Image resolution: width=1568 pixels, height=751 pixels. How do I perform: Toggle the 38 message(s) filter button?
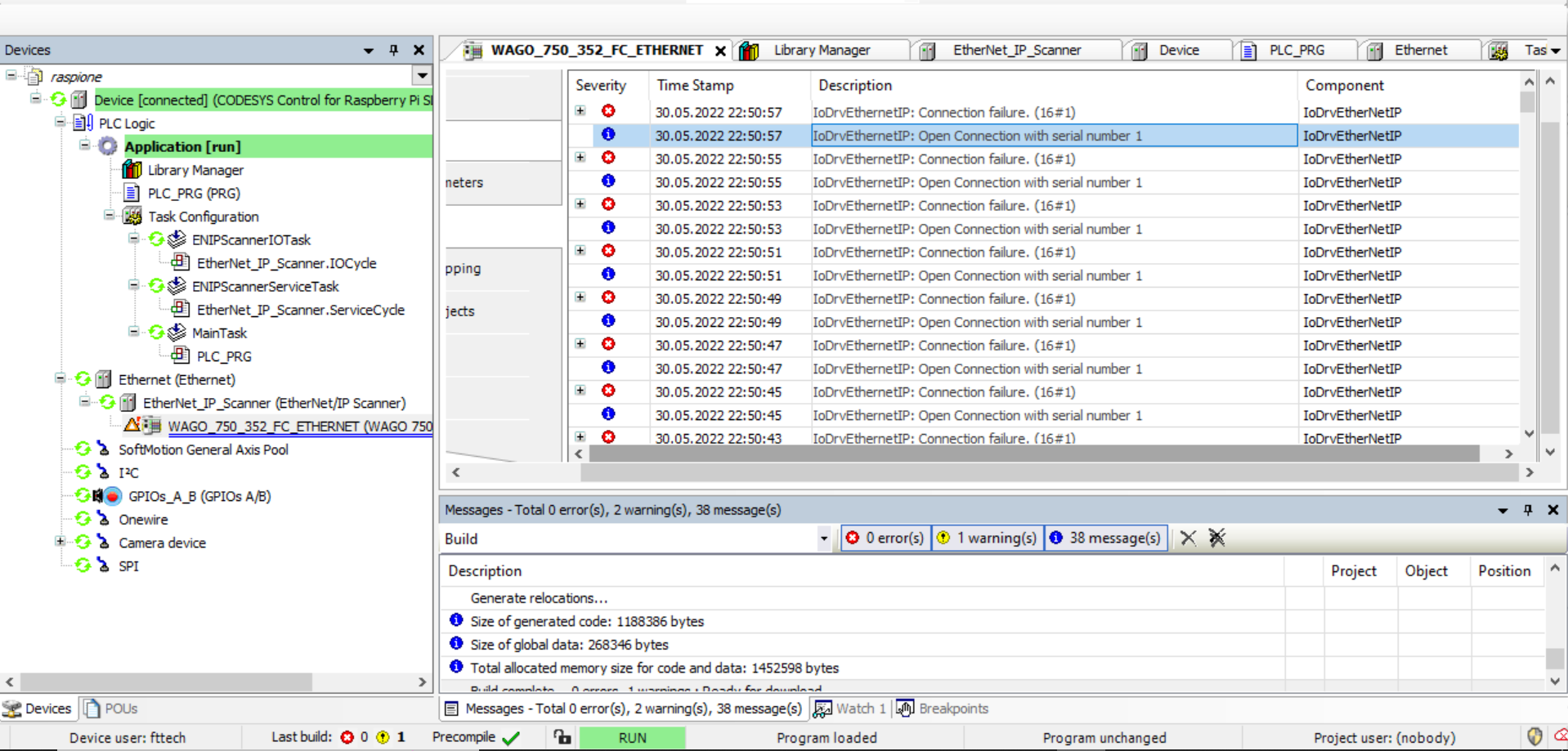(1105, 538)
